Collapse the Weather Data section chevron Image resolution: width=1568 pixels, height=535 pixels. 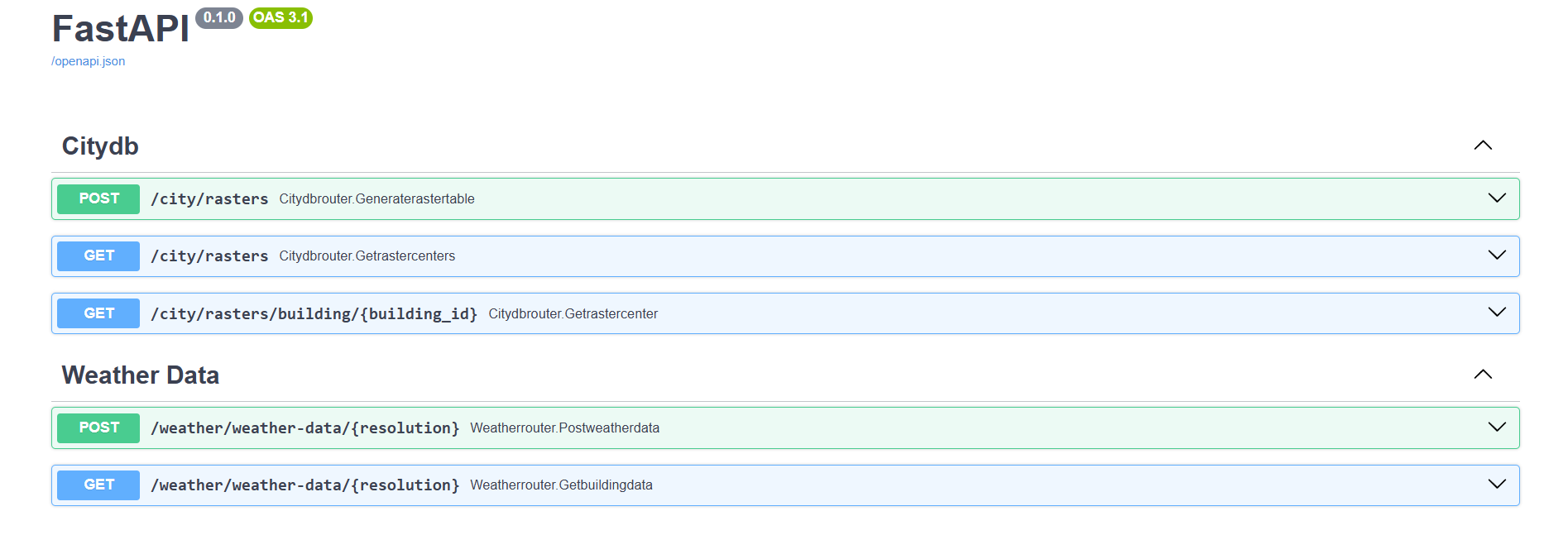click(x=1483, y=375)
